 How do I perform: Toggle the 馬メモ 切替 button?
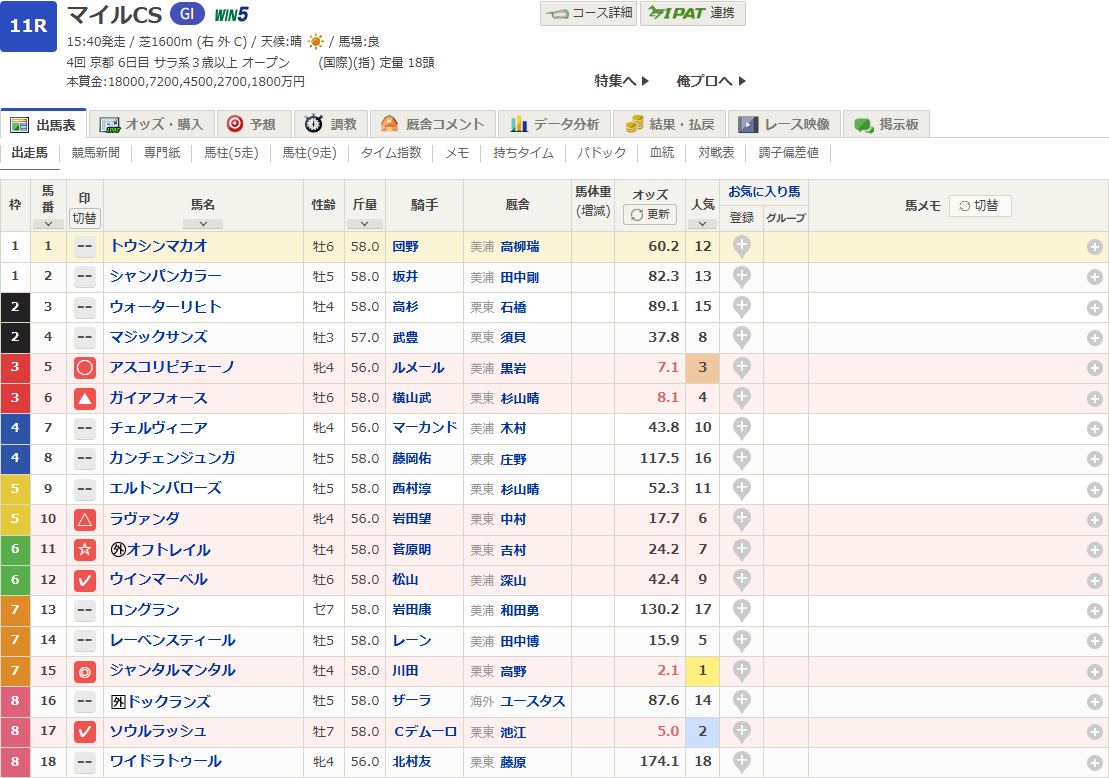click(x=979, y=205)
